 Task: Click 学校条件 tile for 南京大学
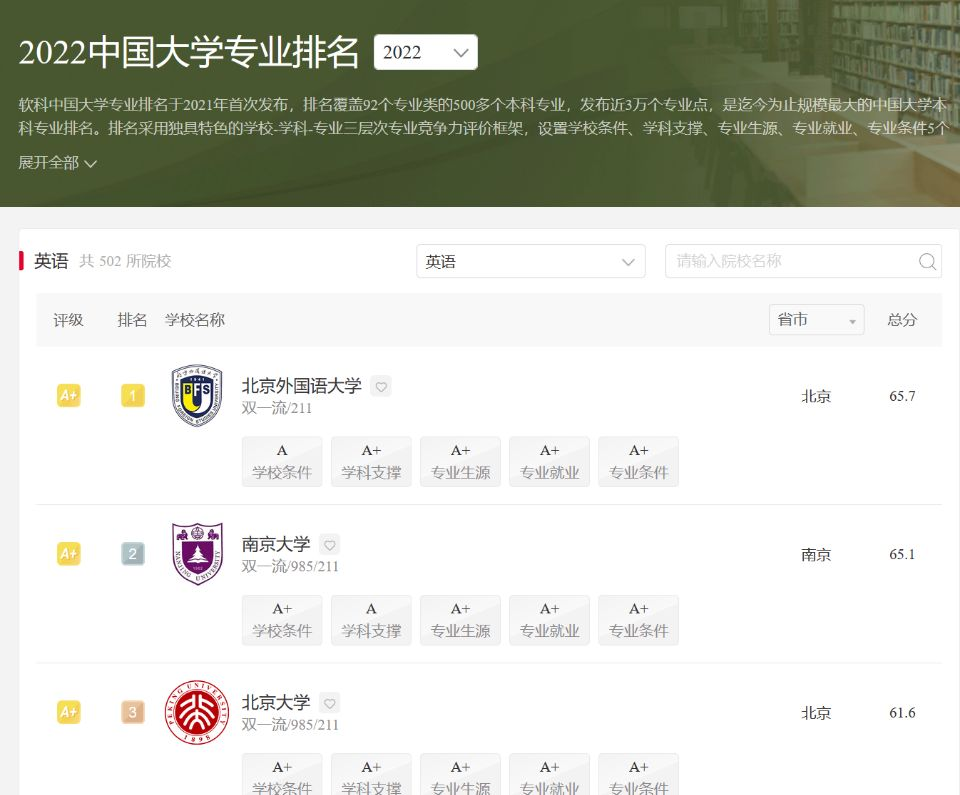pyautogui.click(x=282, y=620)
